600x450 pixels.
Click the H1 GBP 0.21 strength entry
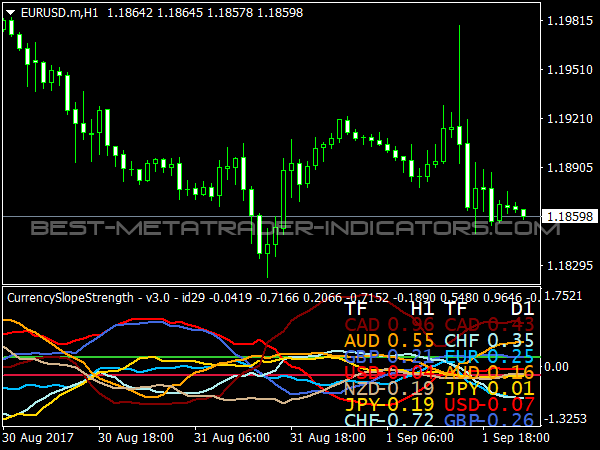pos(389,356)
